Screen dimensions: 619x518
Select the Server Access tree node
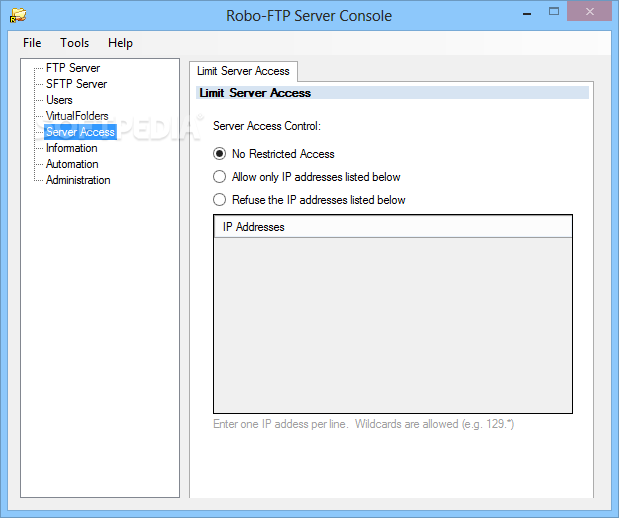click(80, 132)
